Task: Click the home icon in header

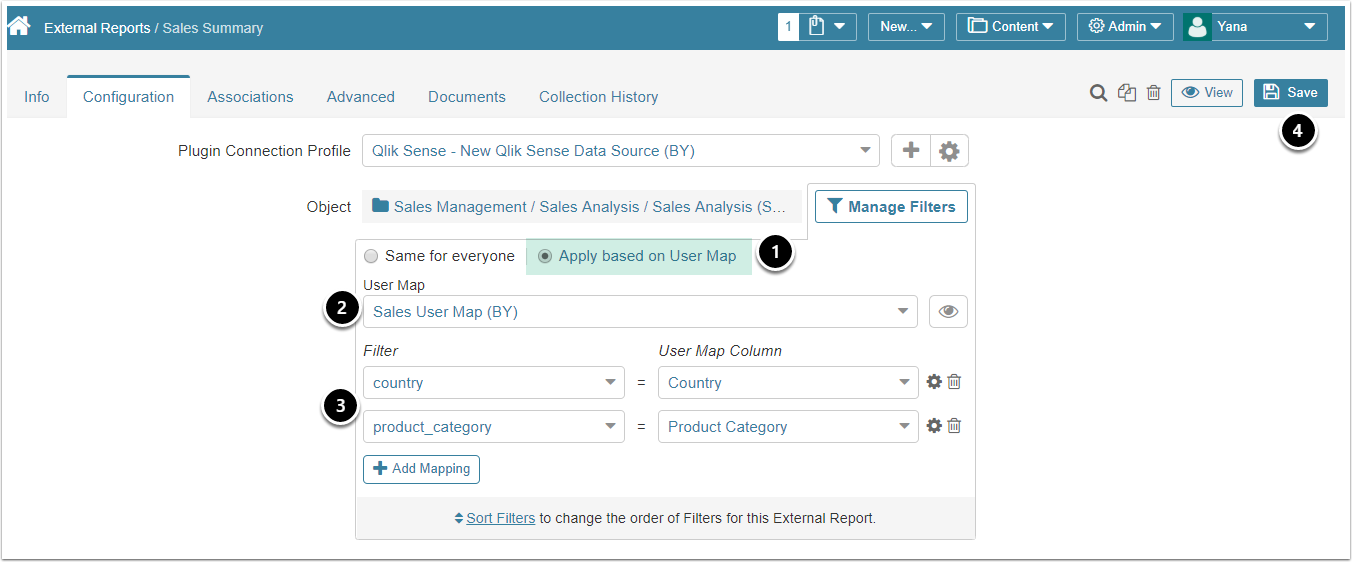Action: (19, 26)
